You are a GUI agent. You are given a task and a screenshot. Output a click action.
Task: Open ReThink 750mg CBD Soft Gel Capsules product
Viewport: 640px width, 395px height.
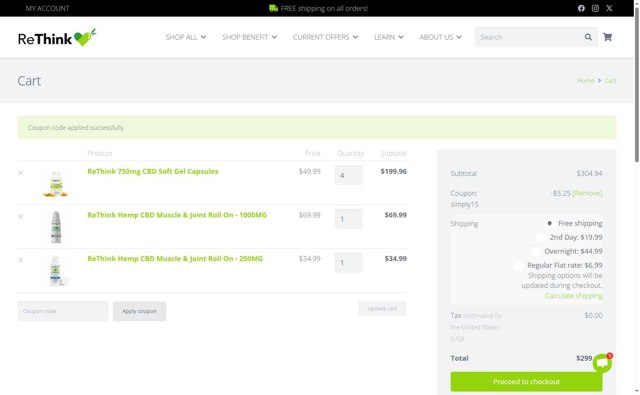[153, 171]
